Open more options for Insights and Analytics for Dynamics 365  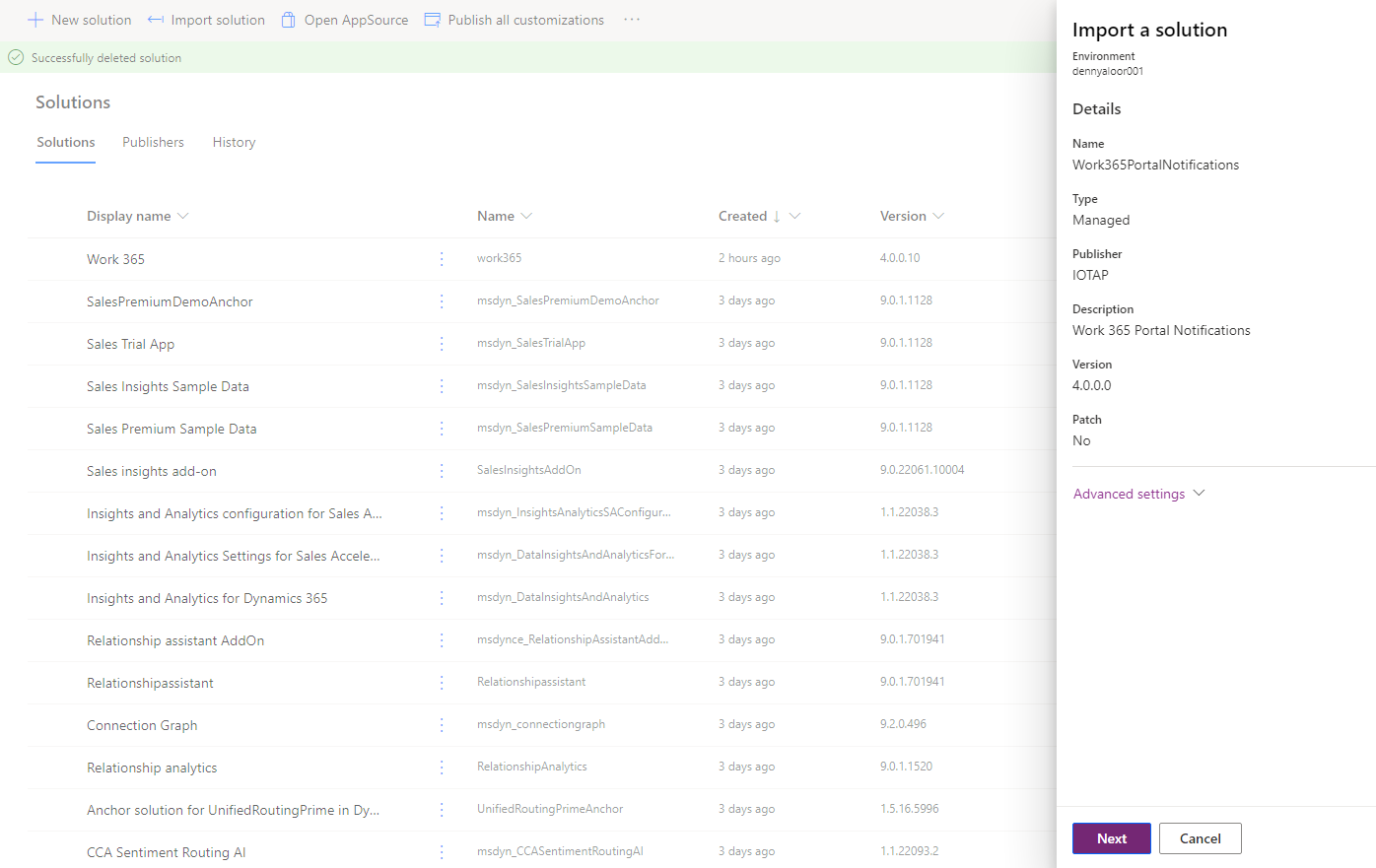tap(442, 598)
